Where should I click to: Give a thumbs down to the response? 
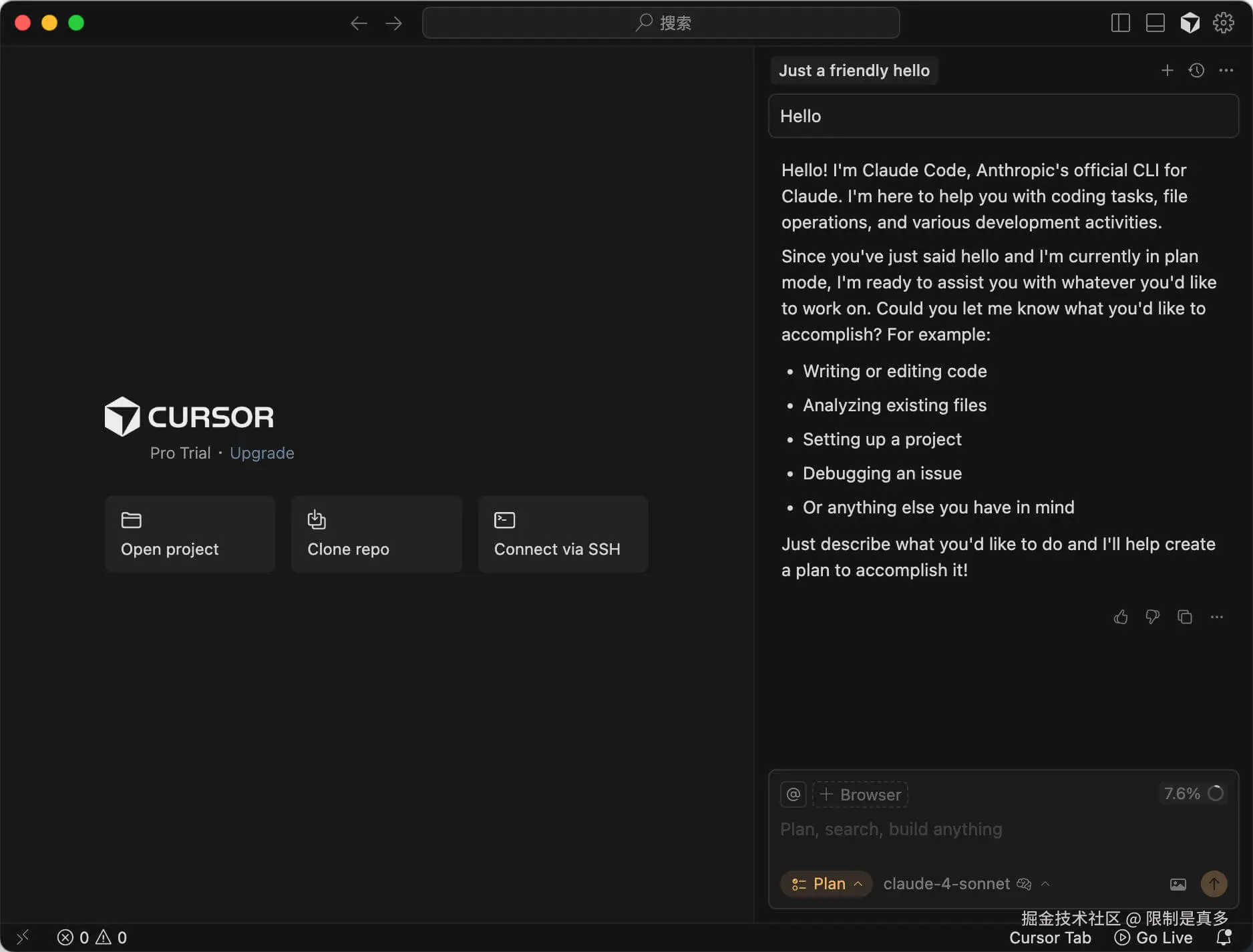tap(1152, 617)
